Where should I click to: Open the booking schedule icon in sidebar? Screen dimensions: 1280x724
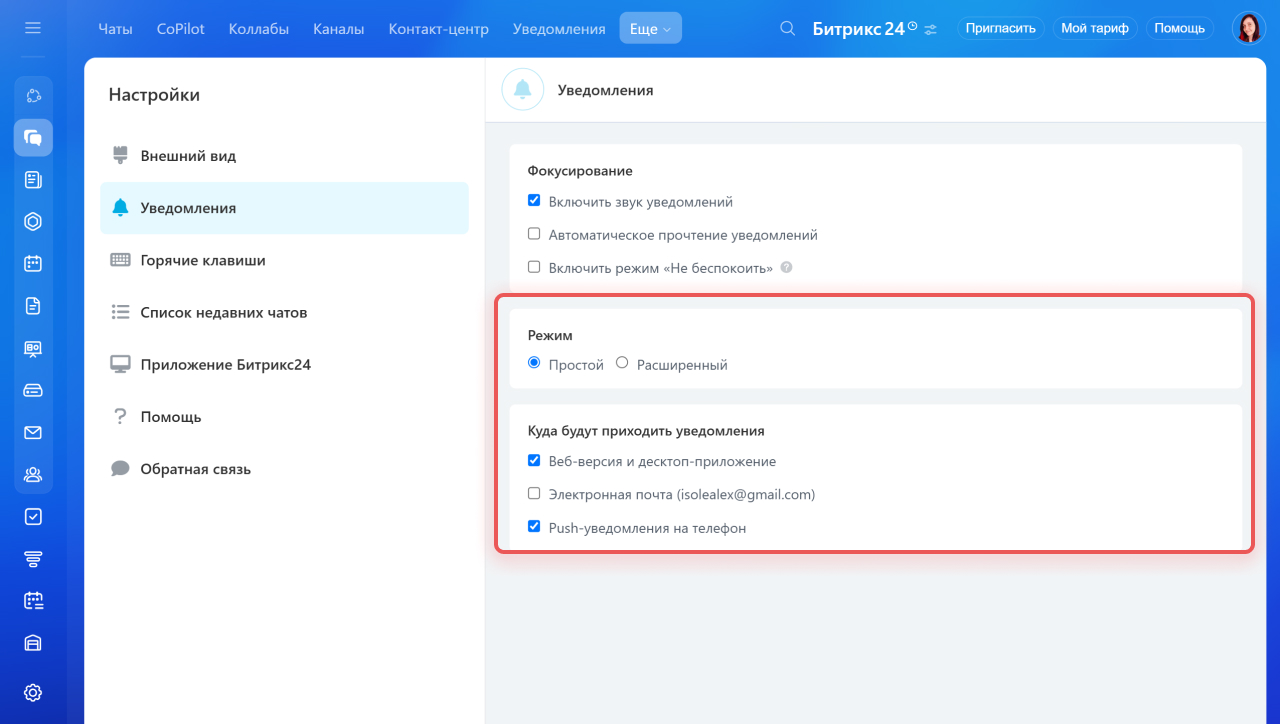(33, 601)
